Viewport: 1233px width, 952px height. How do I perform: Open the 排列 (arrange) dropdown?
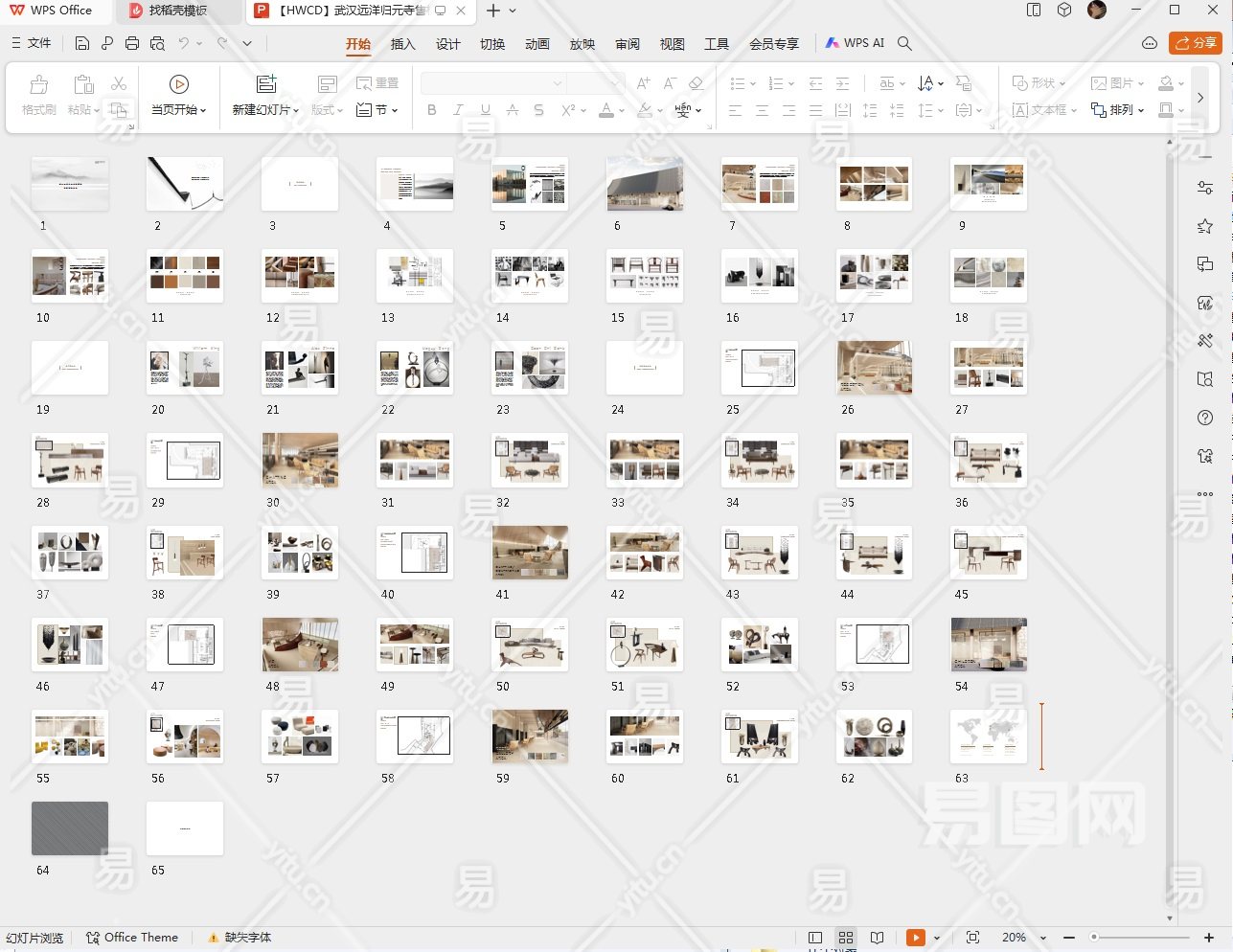tap(1118, 110)
